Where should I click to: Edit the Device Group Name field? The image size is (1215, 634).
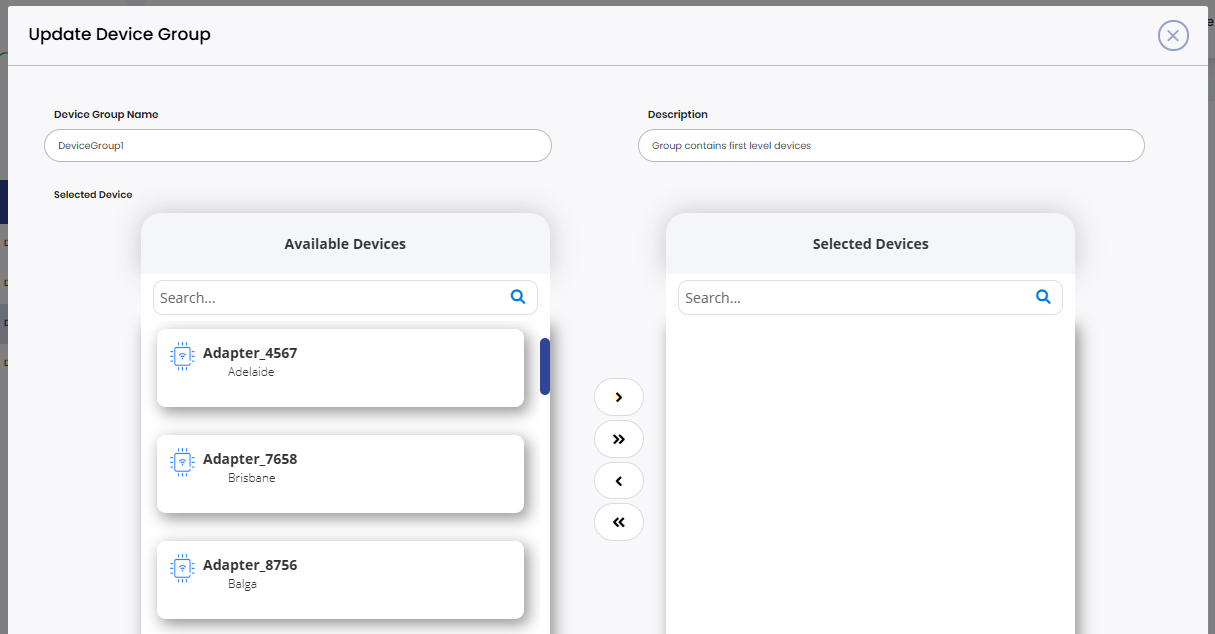pos(297,145)
